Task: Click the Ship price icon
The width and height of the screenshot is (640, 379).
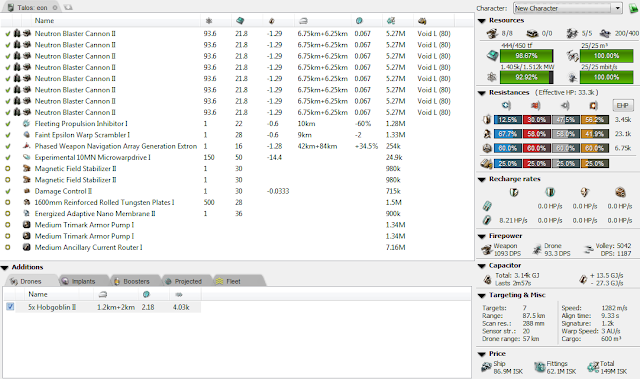Action: click(487, 367)
